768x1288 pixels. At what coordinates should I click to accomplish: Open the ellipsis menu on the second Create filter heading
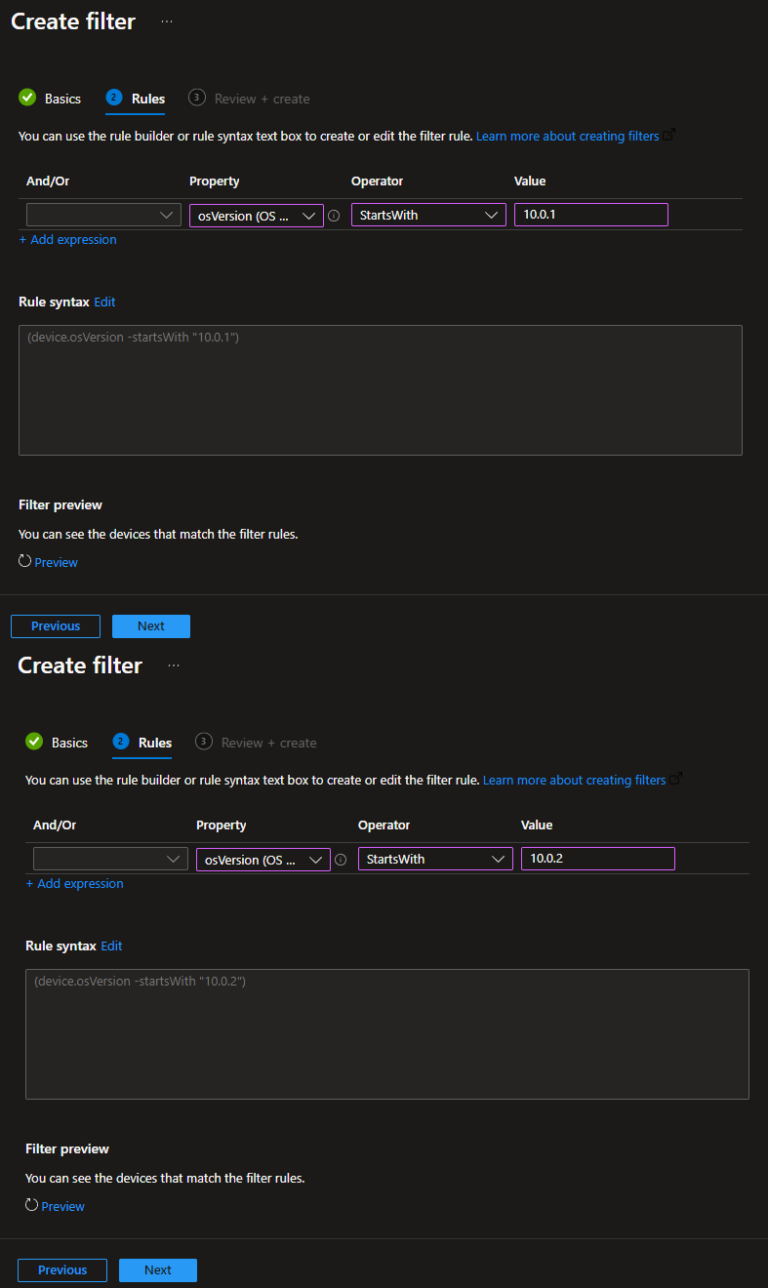[x=173, y=665]
